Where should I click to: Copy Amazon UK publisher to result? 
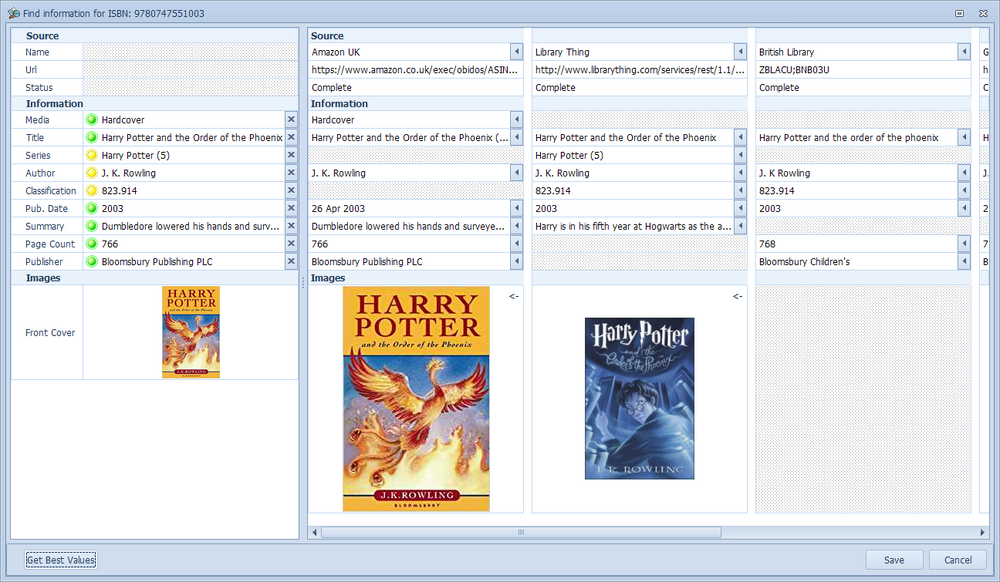[x=517, y=261]
